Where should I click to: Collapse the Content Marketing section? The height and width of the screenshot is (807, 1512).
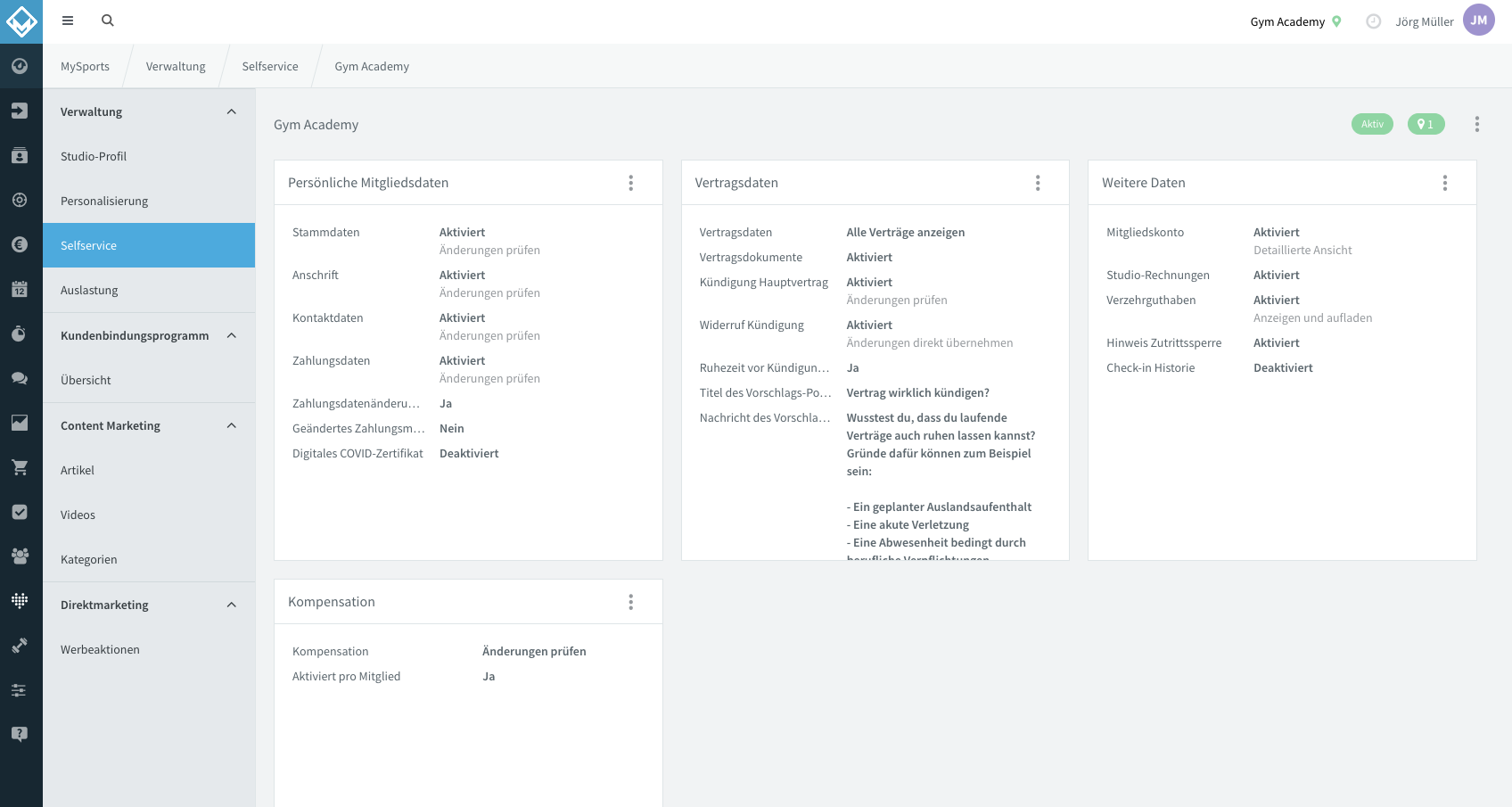point(232,425)
